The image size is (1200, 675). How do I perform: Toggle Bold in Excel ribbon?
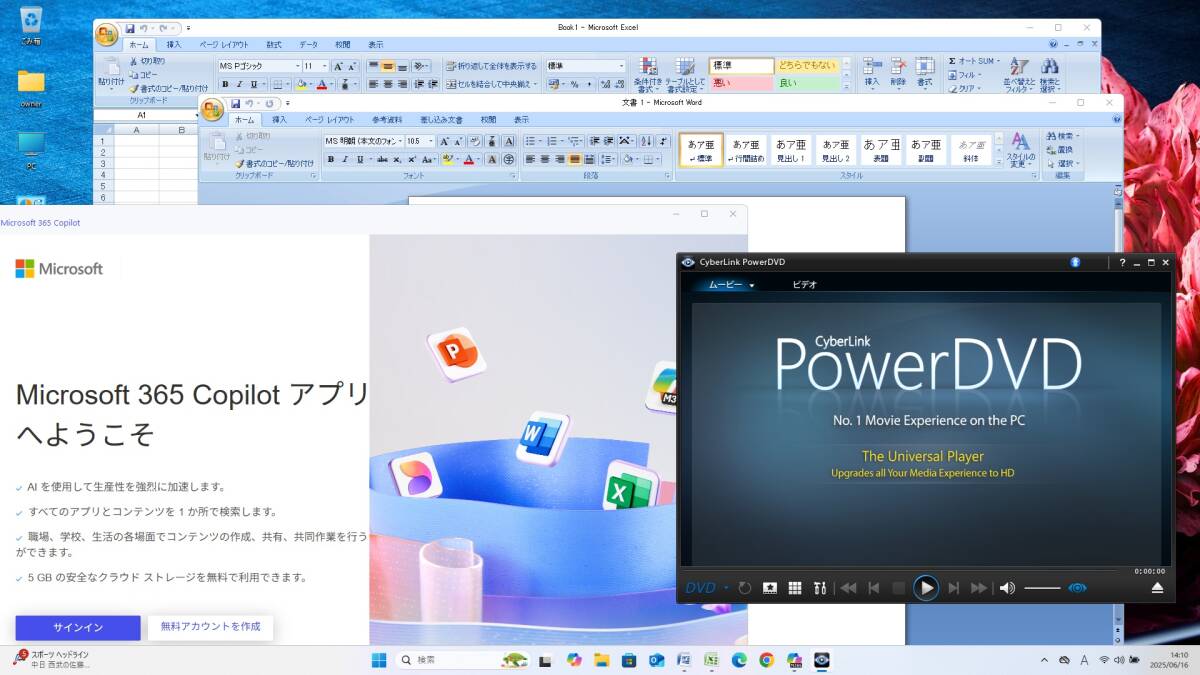[x=225, y=85]
